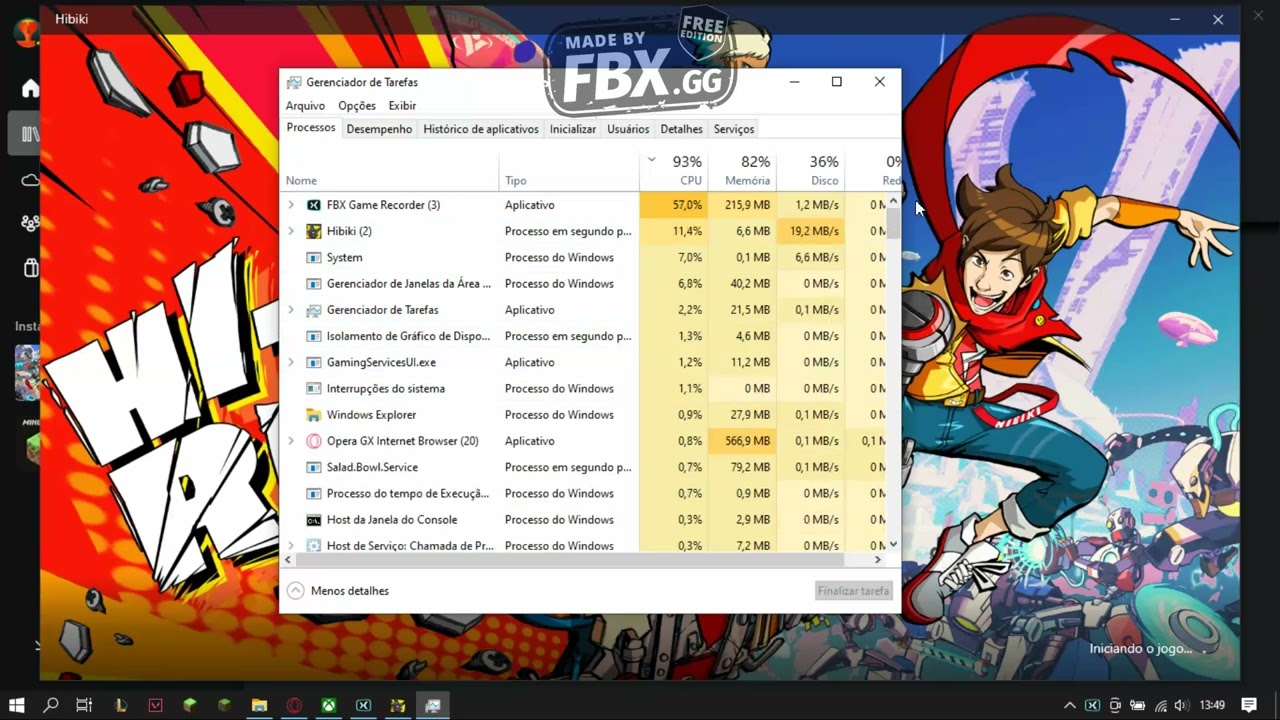Select the Processo do tempo de Execução row
Screen dimensions: 1280x720
point(584,494)
